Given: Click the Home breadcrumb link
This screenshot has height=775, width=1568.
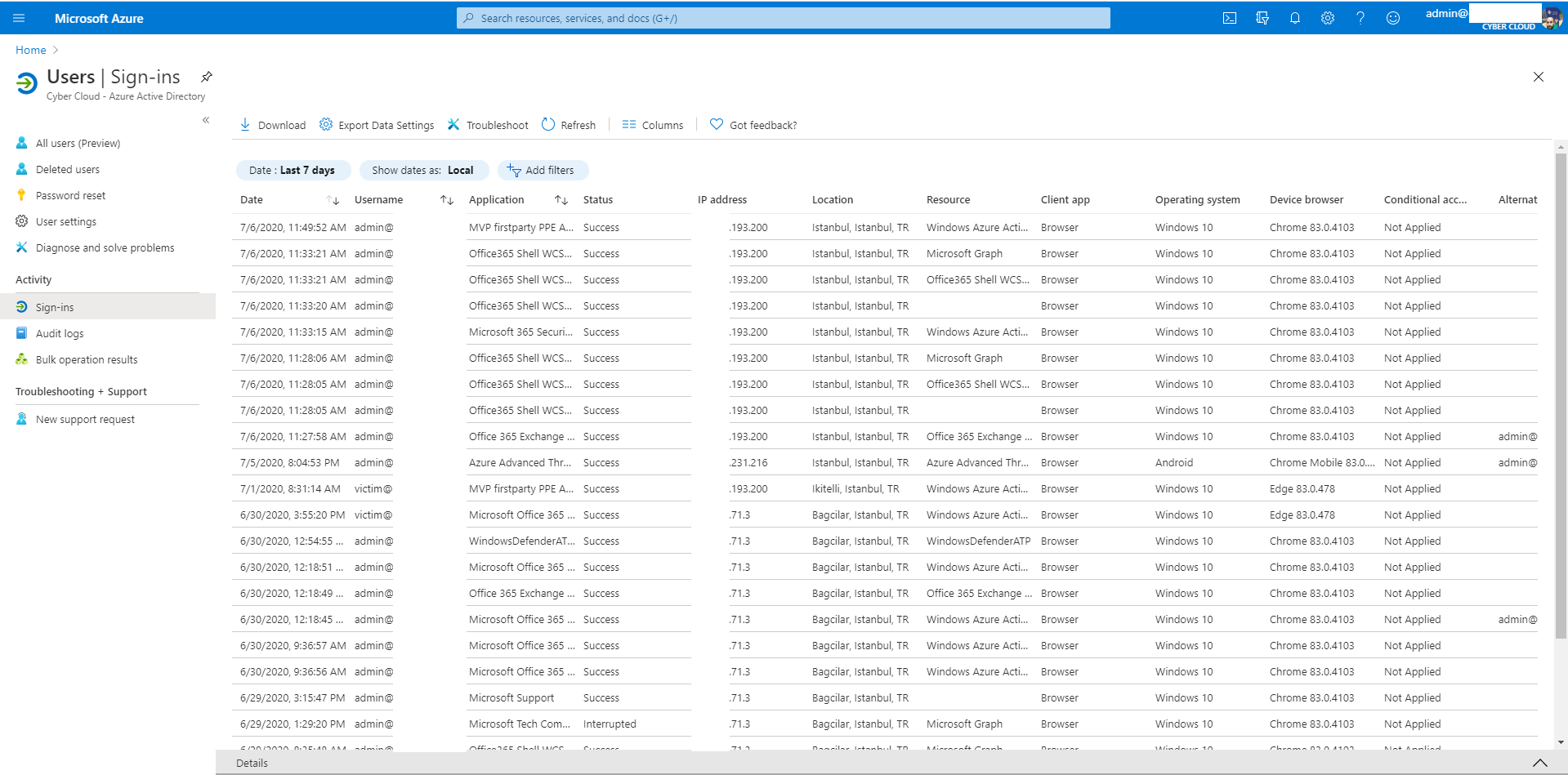Looking at the screenshot, I should coord(31,50).
